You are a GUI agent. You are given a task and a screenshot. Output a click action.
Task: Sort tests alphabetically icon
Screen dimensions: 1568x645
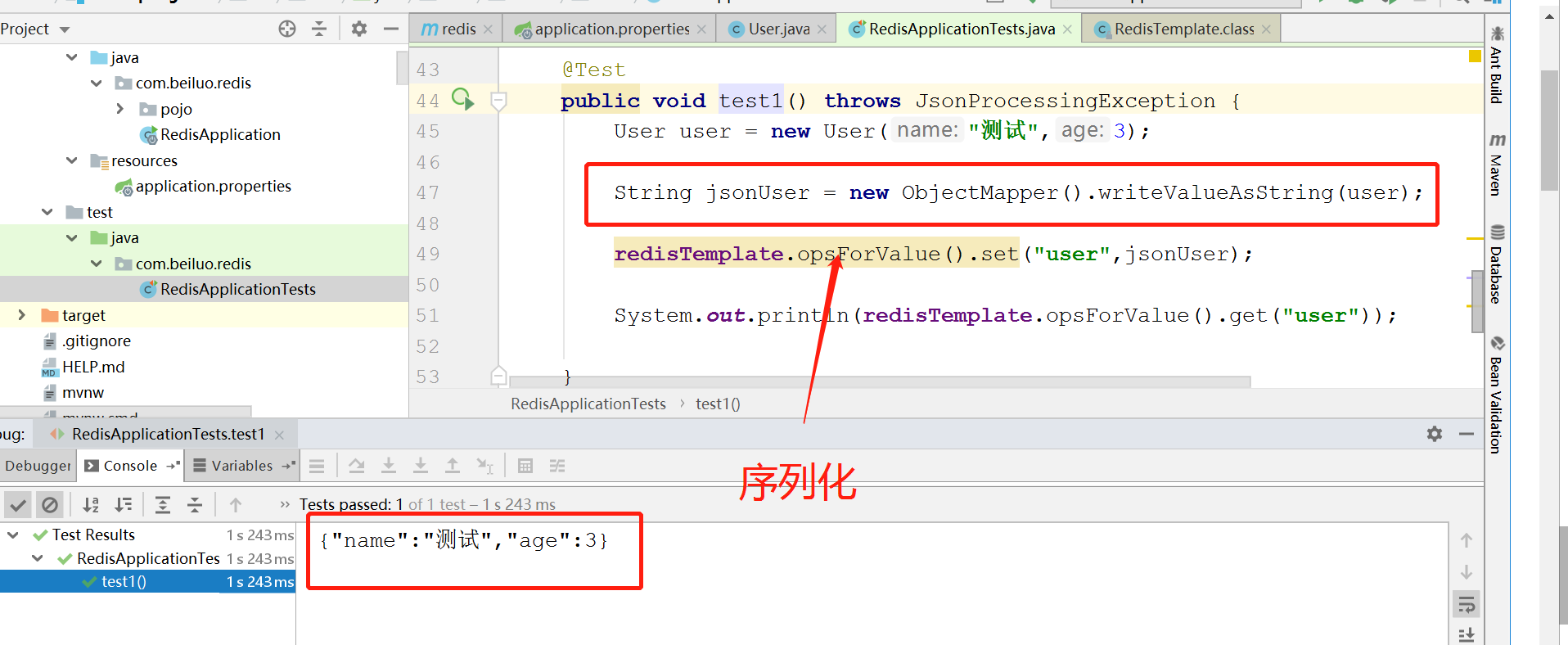tap(91, 505)
